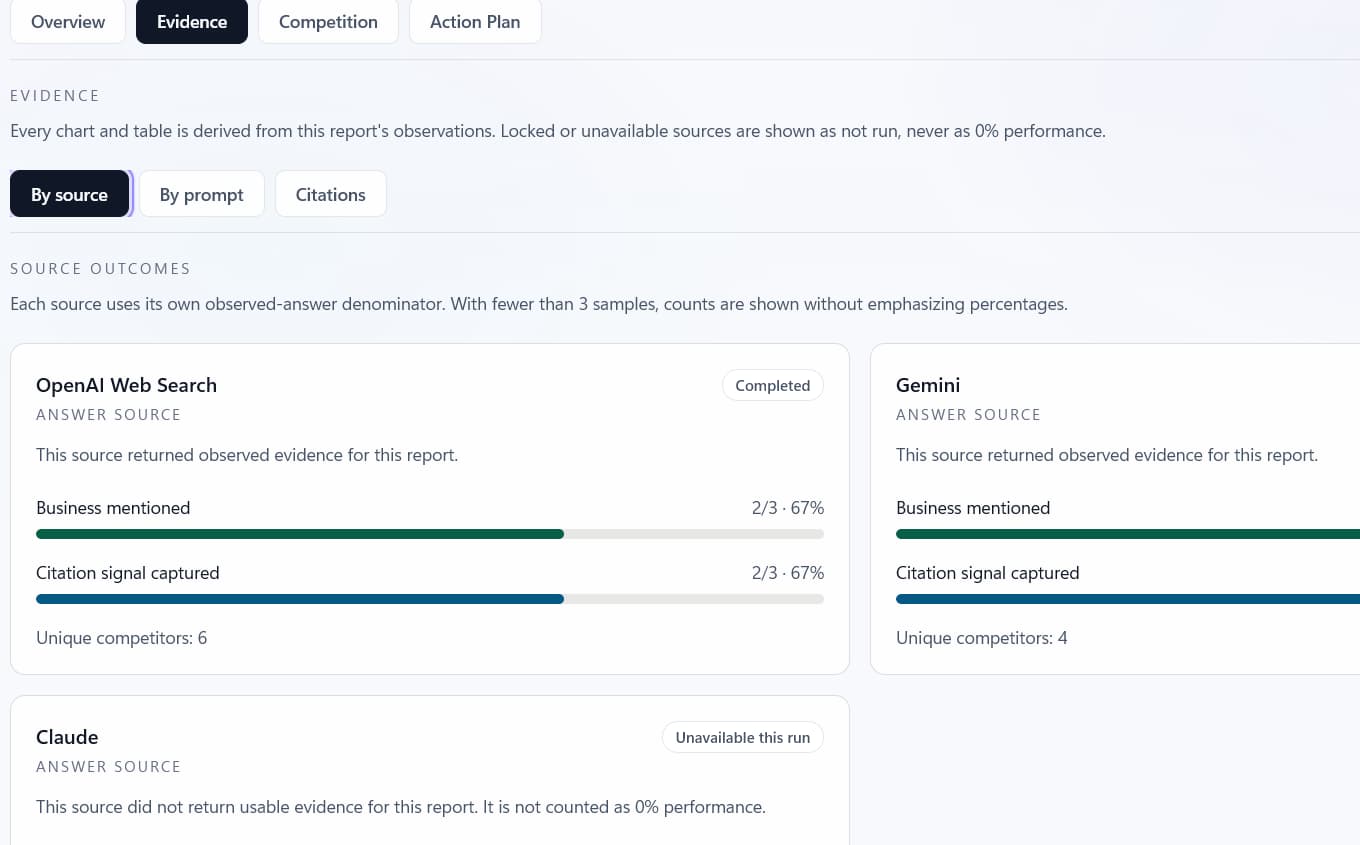Click the Gemini card title
The height and width of the screenshot is (845, 1360).
(928, 385)
